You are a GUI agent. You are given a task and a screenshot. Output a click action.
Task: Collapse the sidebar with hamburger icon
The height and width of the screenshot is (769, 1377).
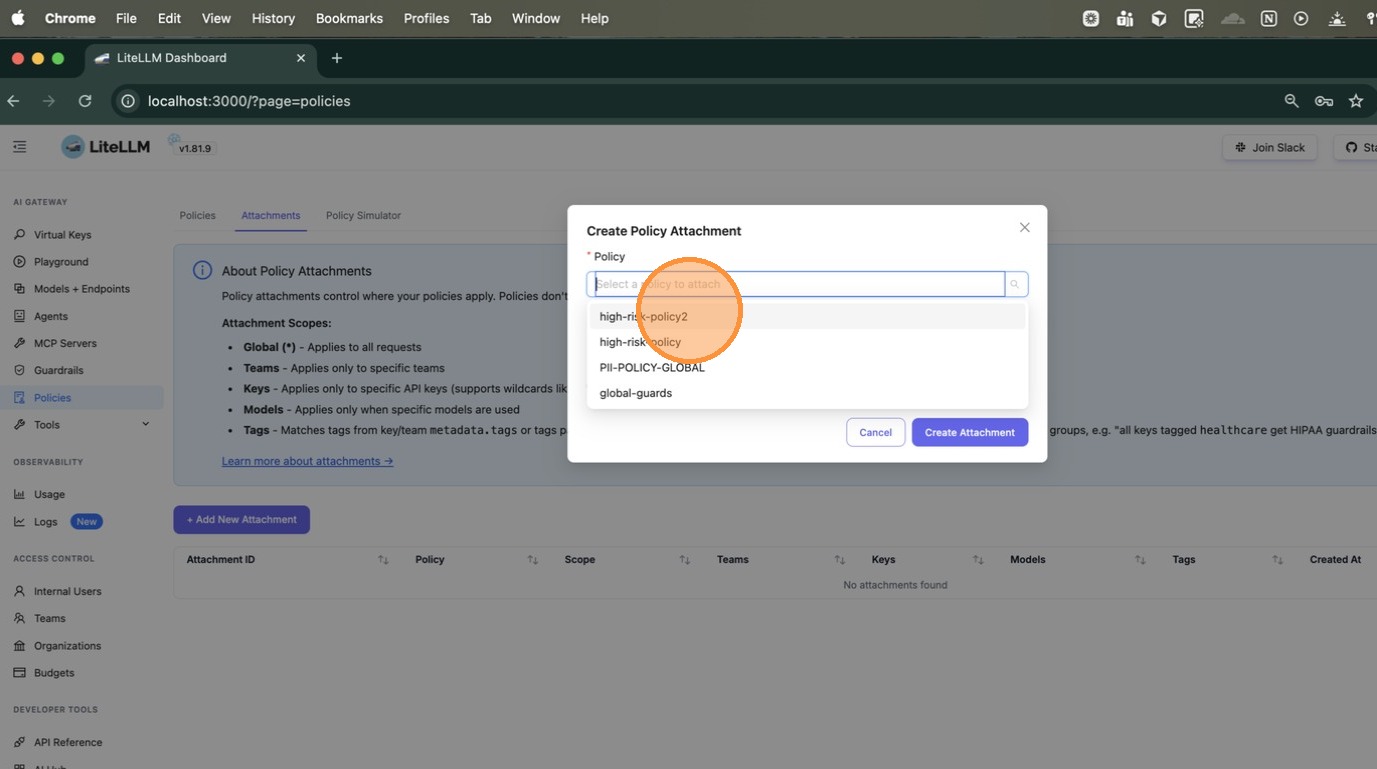coord(20,147)
